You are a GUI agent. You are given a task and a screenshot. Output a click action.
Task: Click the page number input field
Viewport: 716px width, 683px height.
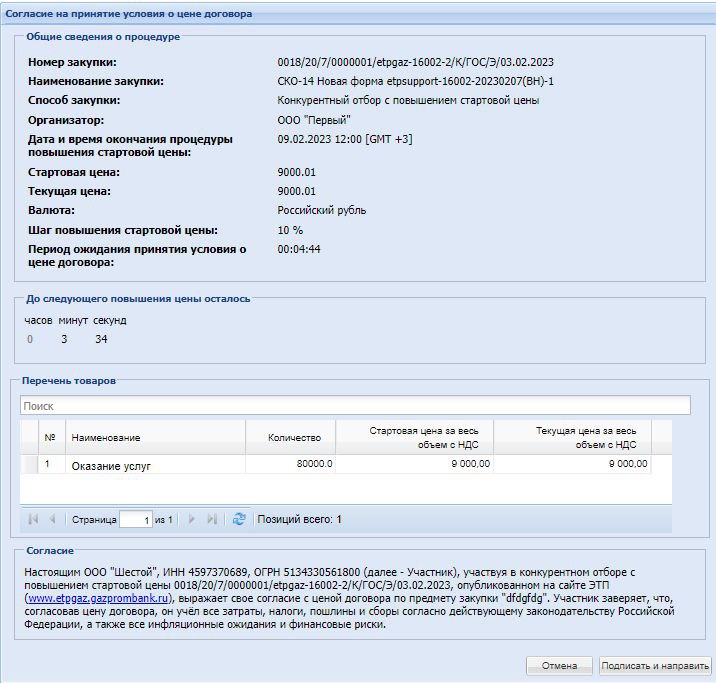click(x=136, y=520)
